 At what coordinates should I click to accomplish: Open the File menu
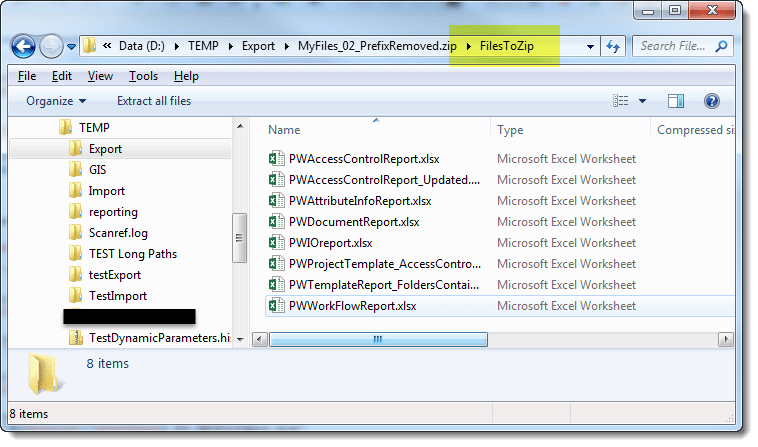(27, 76)
